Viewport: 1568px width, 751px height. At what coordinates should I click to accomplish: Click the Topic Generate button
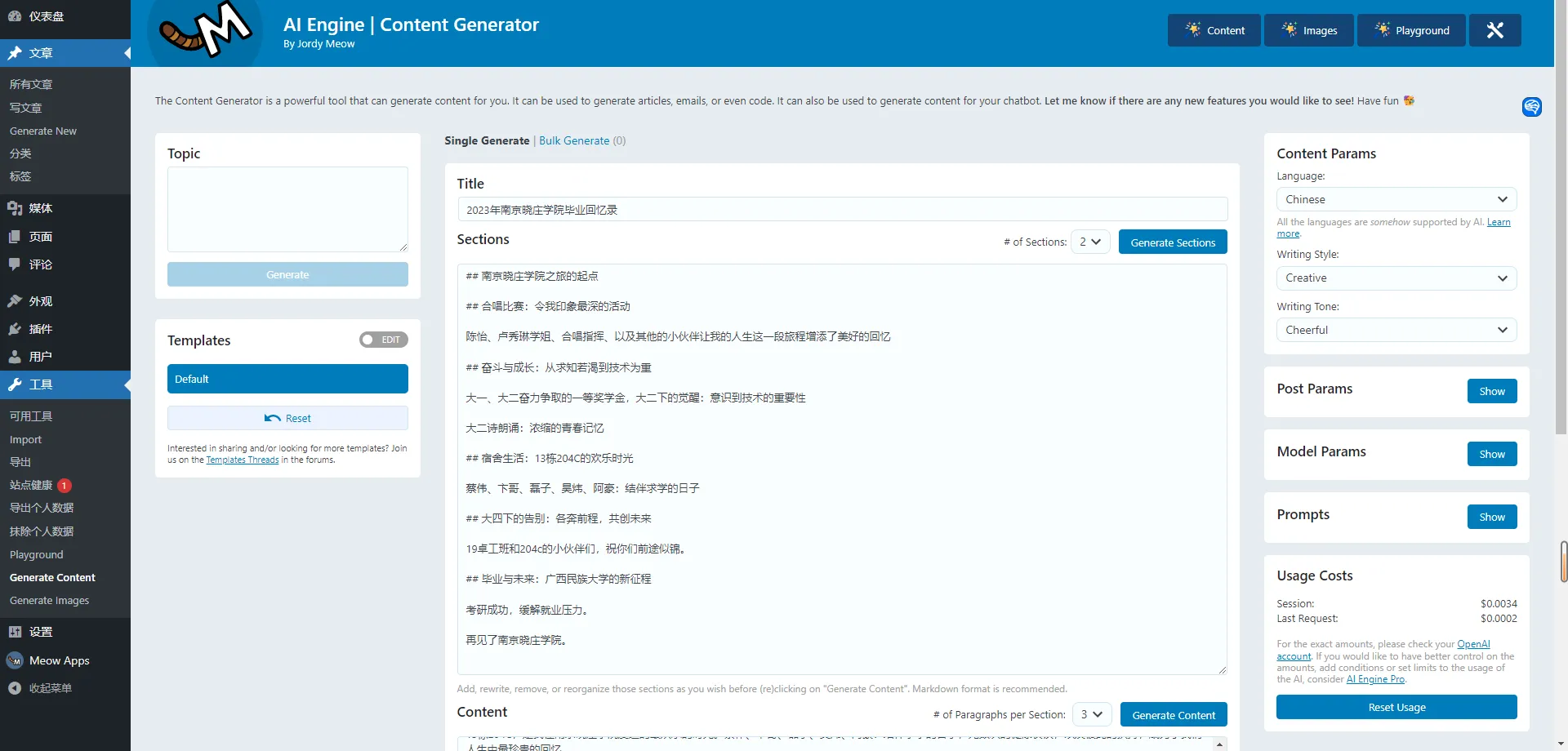287,274
